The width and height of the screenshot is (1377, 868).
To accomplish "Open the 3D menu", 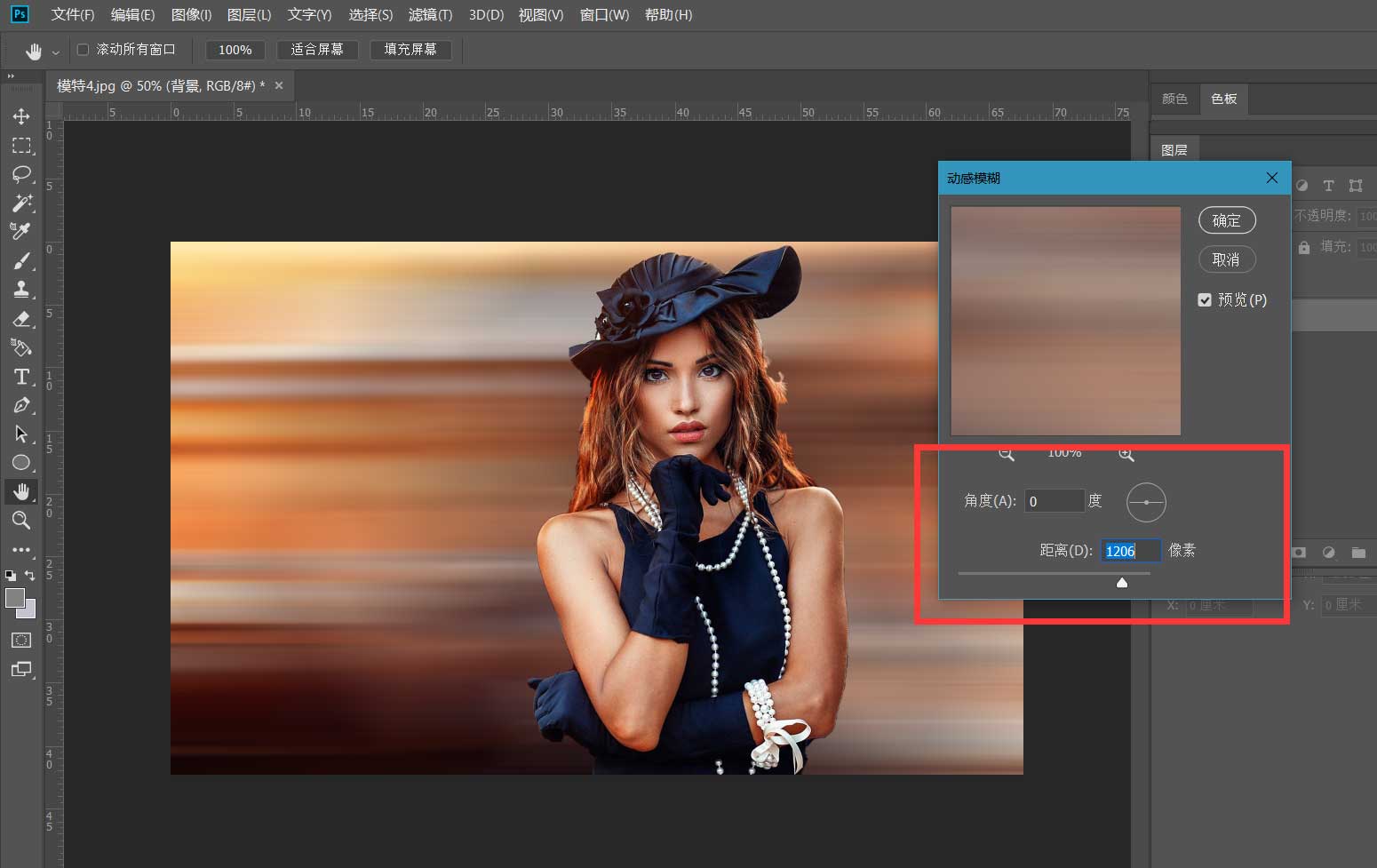I will (486, 15).
